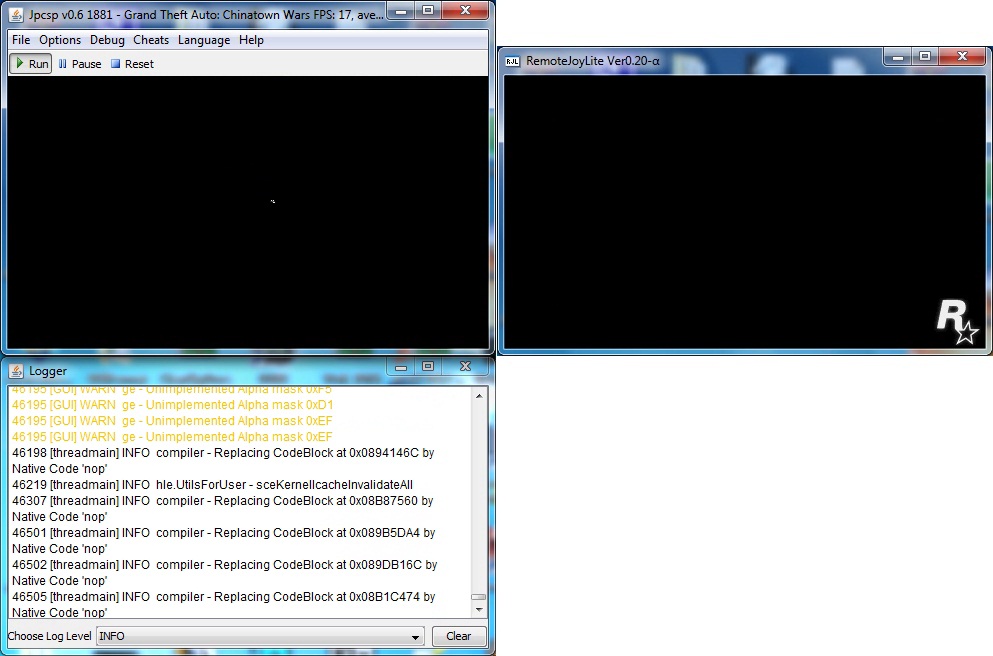Open the Options menu

(x=60, y=40)
